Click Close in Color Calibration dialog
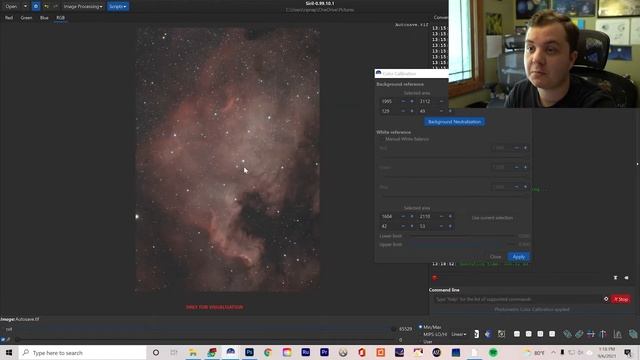Screen dimensions: 640x360 [496, 257]
